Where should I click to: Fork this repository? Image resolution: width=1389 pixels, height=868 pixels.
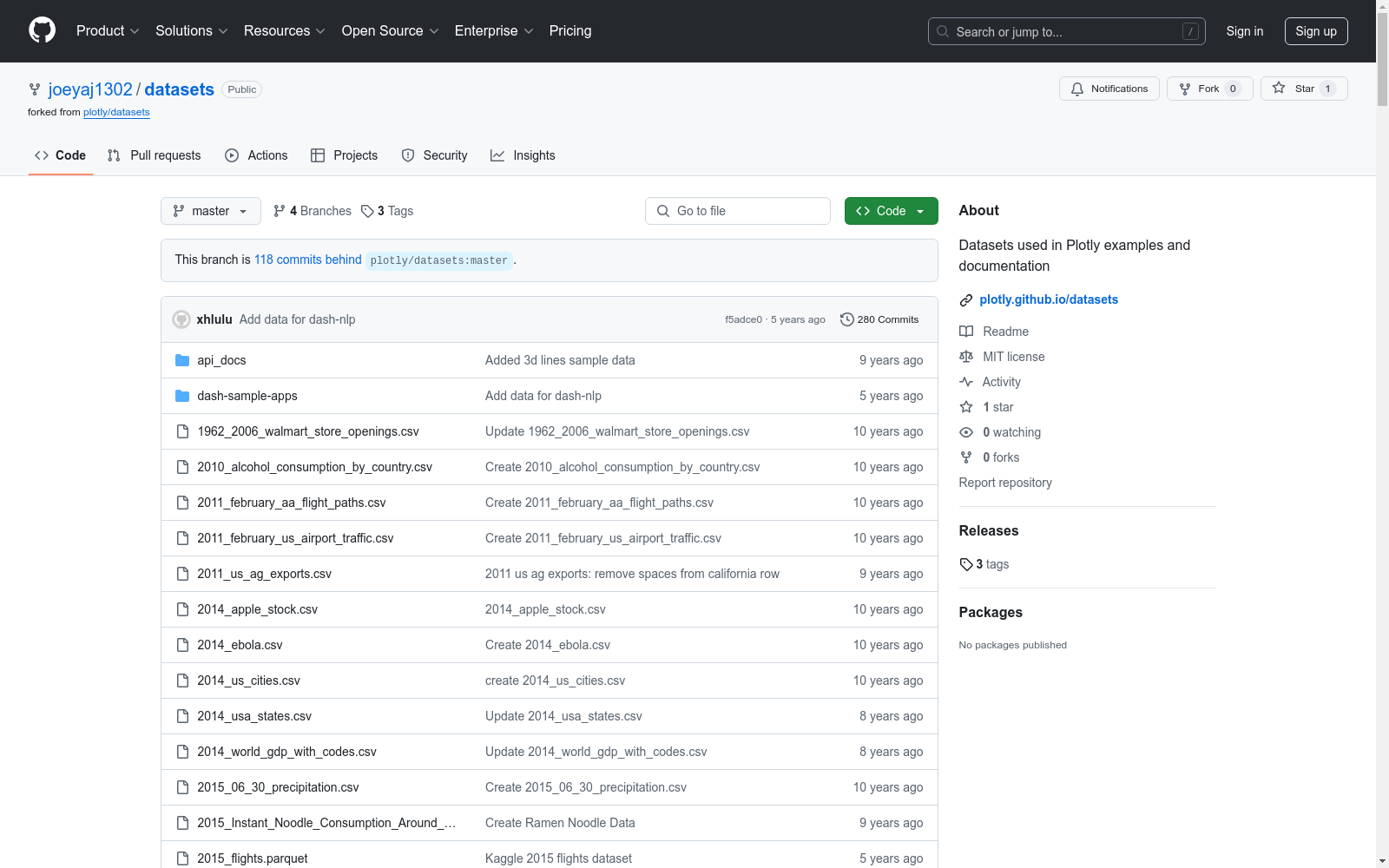(1209, 89)
